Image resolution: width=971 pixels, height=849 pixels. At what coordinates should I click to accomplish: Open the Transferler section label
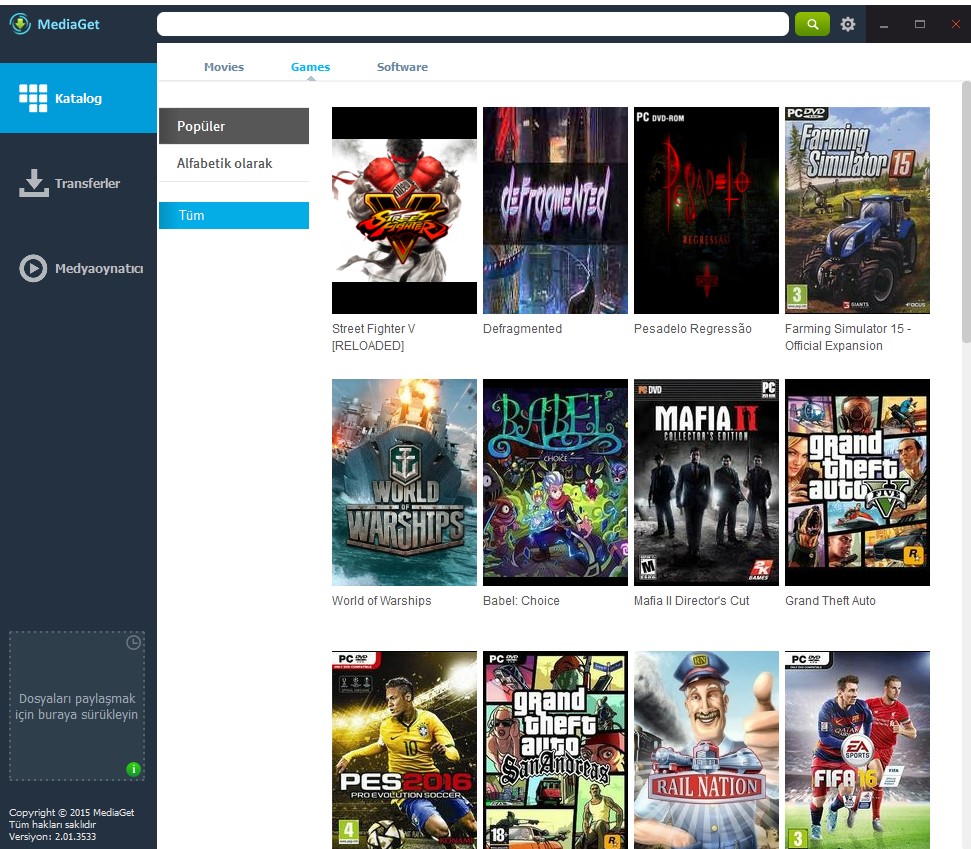coord(87,183)
